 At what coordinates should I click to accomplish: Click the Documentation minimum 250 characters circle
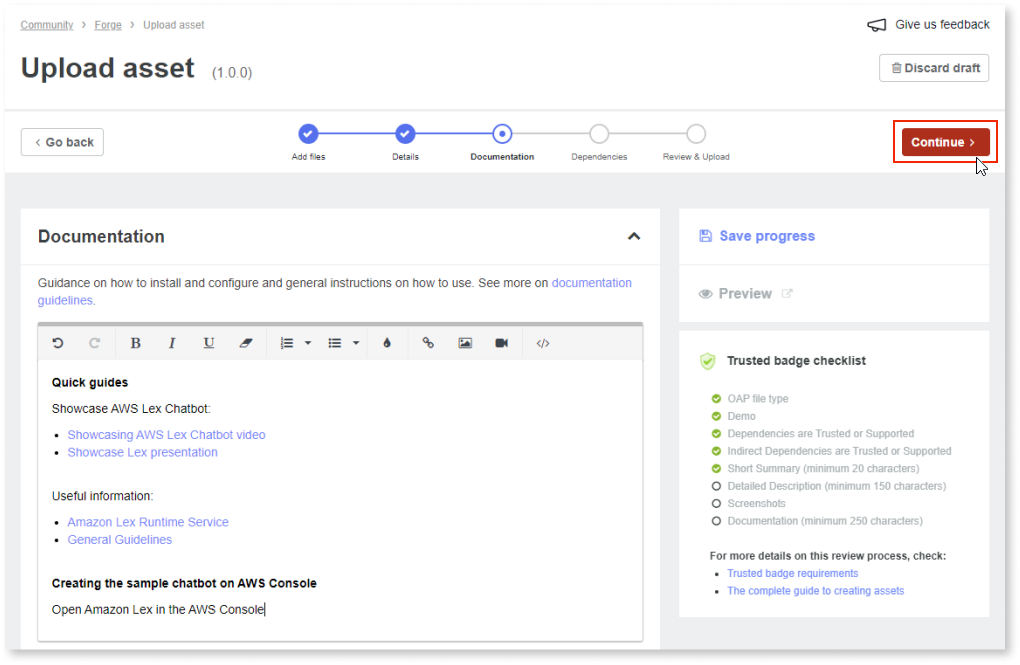716,521
